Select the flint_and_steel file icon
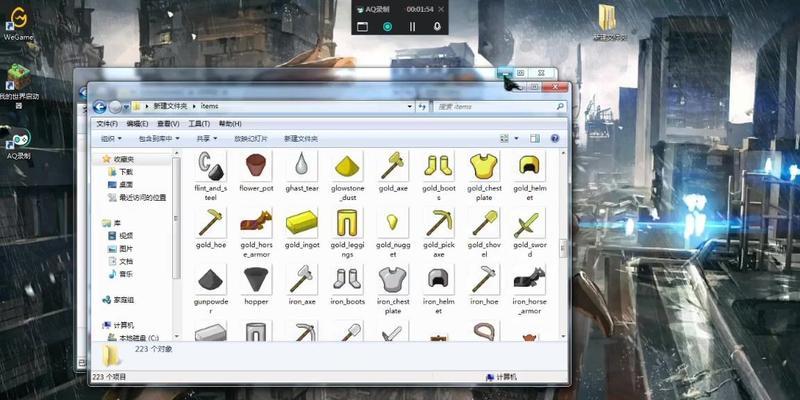 (x=210, y=166)
